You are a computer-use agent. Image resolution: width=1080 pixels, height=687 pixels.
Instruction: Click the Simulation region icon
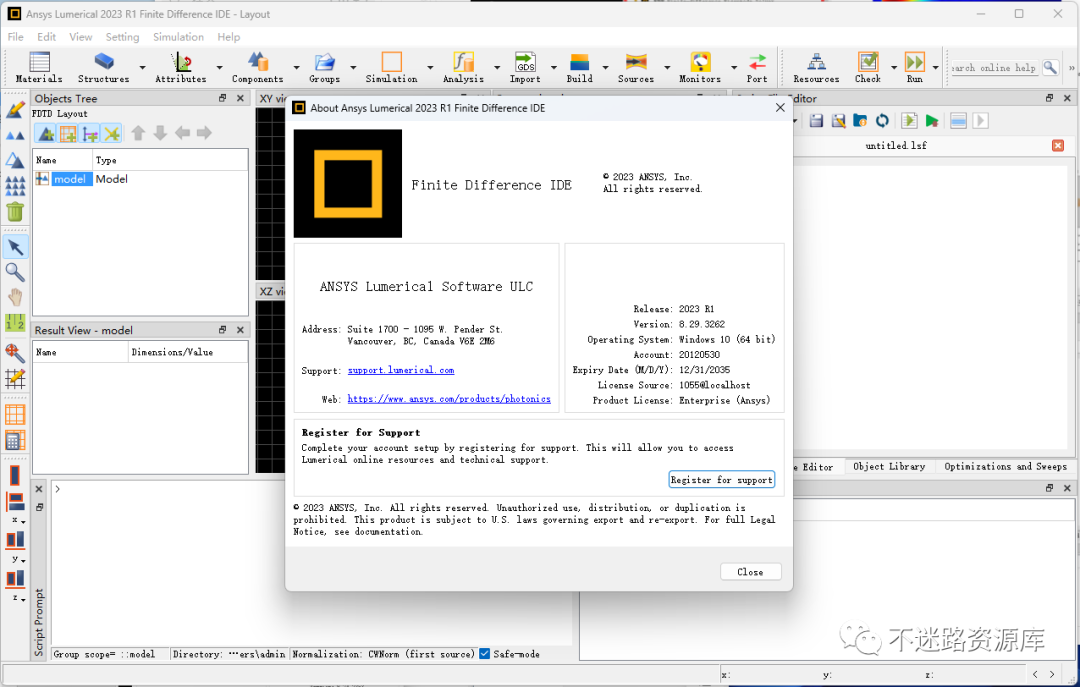(x=391, y=62)
